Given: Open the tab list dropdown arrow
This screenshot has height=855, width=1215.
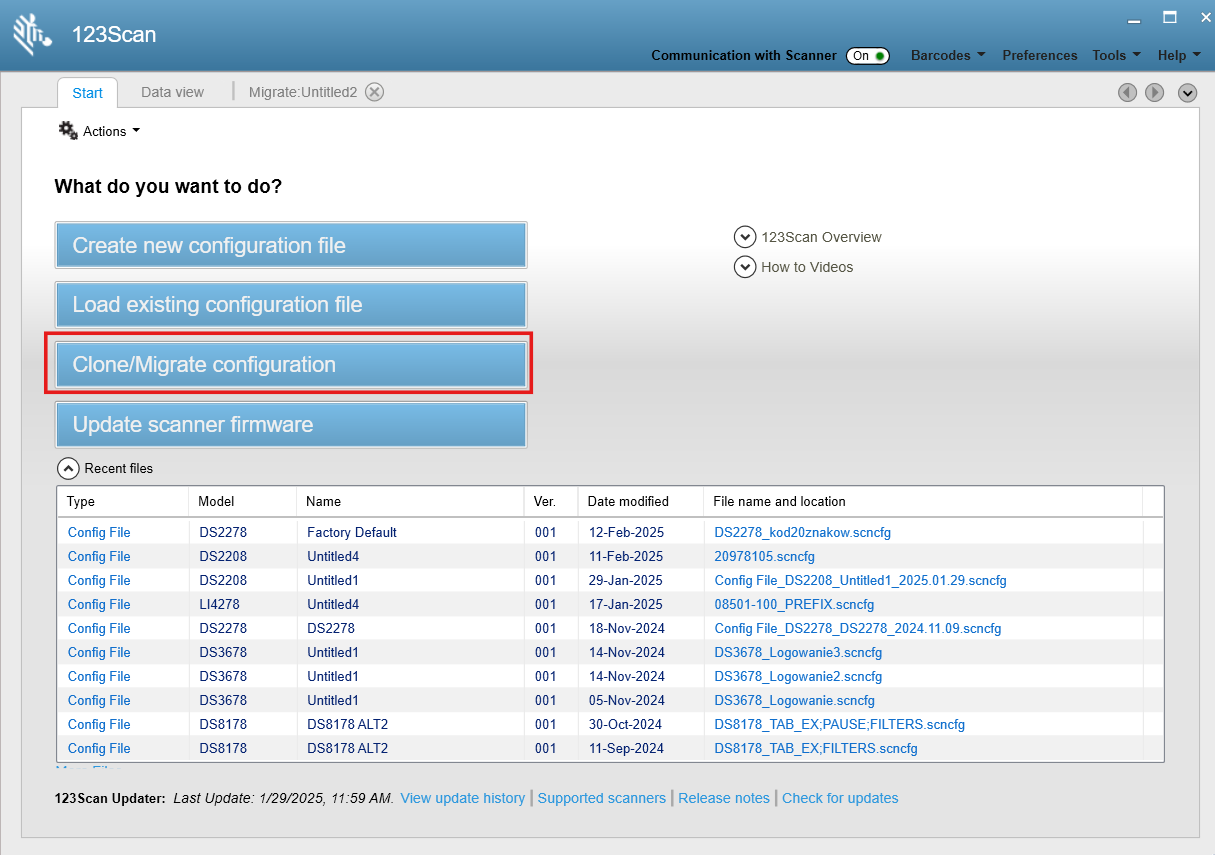Looking at the screenshot, I should click(x=1187, y=92).
